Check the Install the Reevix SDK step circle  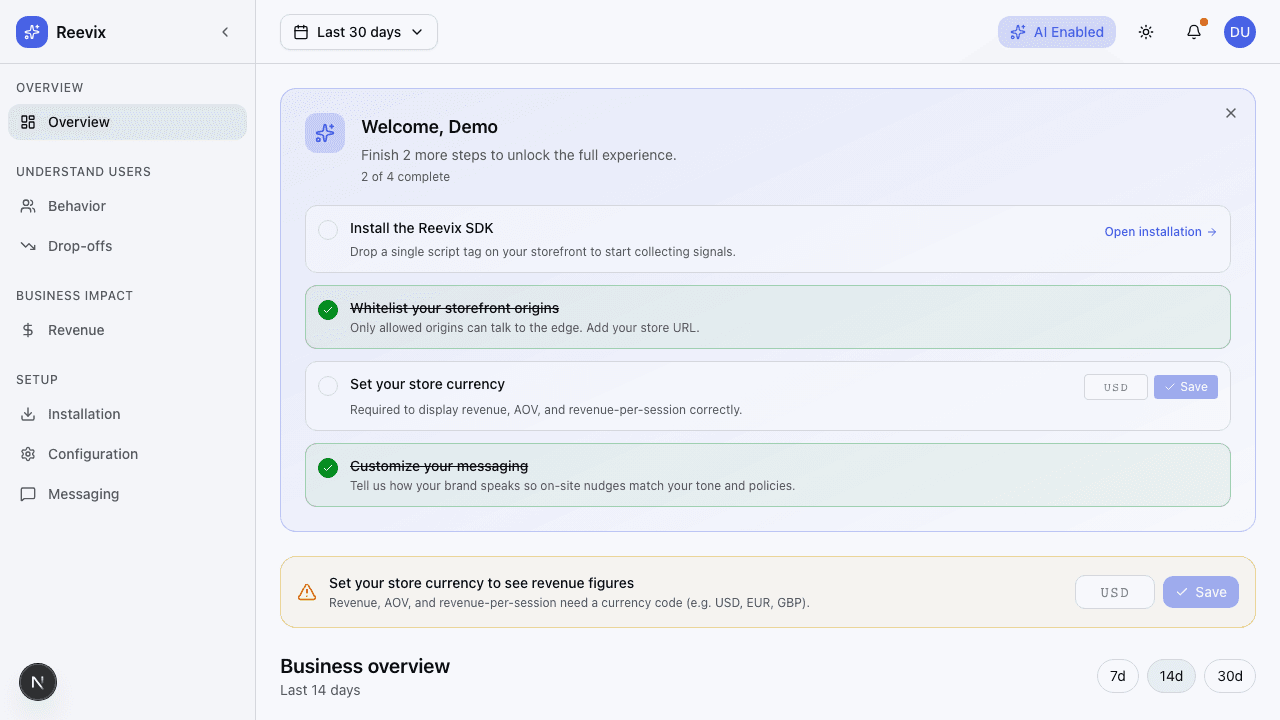(328, 230)
